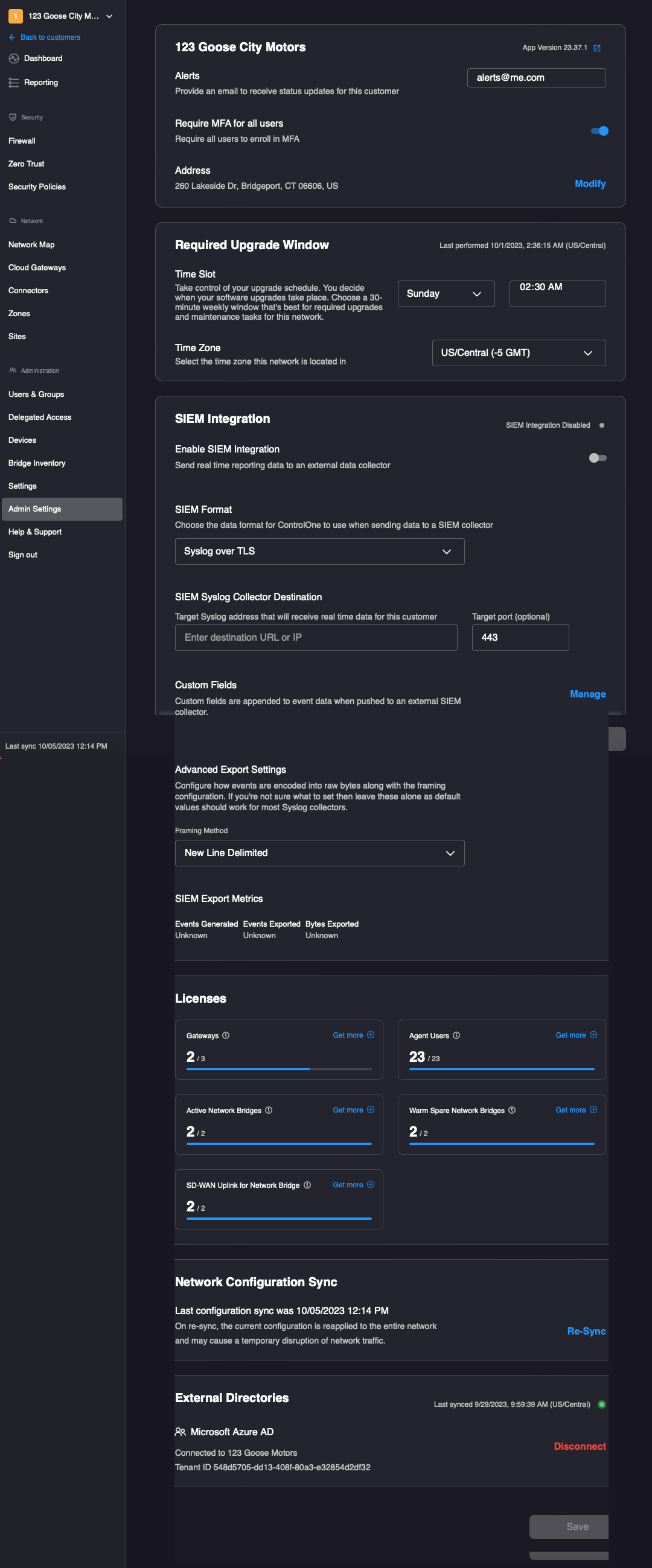Click the SD-WAN Uplink info icon

[x=307, y=1185]
